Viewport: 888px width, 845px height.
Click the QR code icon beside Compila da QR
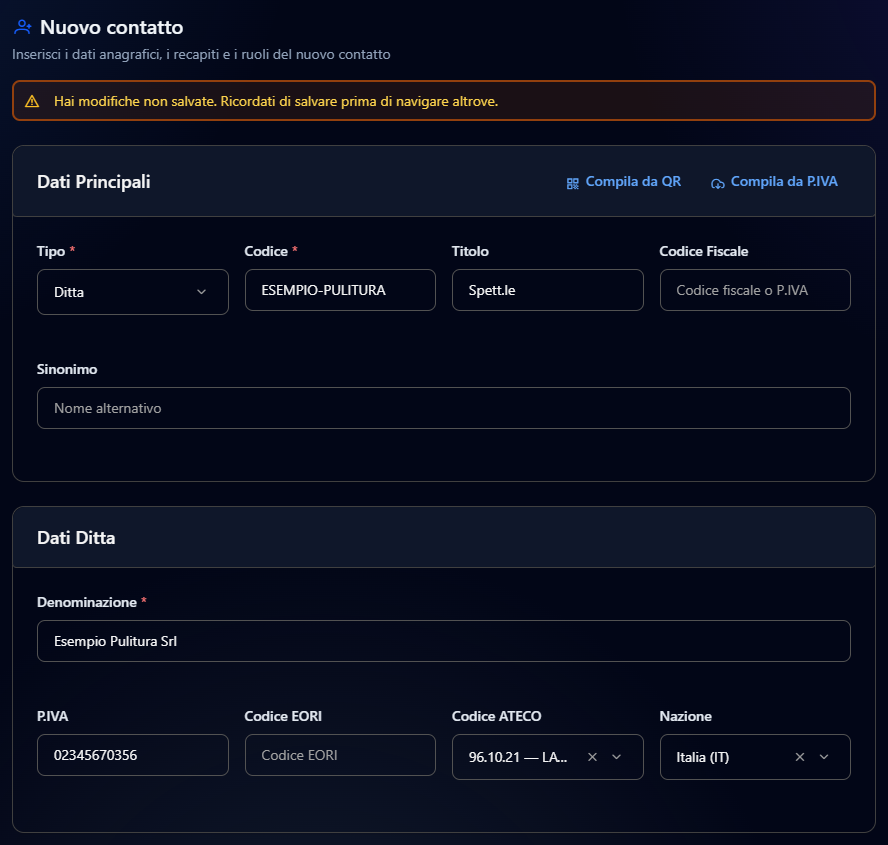point(573,183)
